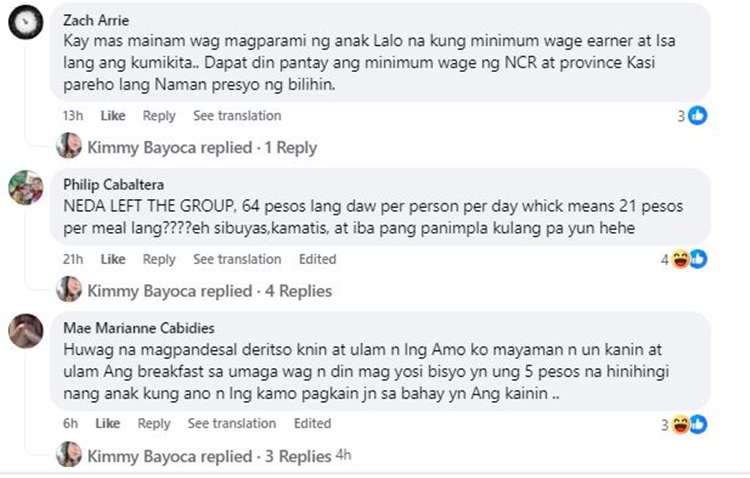Reply to Zach Arrie's comment
Image resolution: width=750 pixels, height=478 pixels.
(159, 116)
